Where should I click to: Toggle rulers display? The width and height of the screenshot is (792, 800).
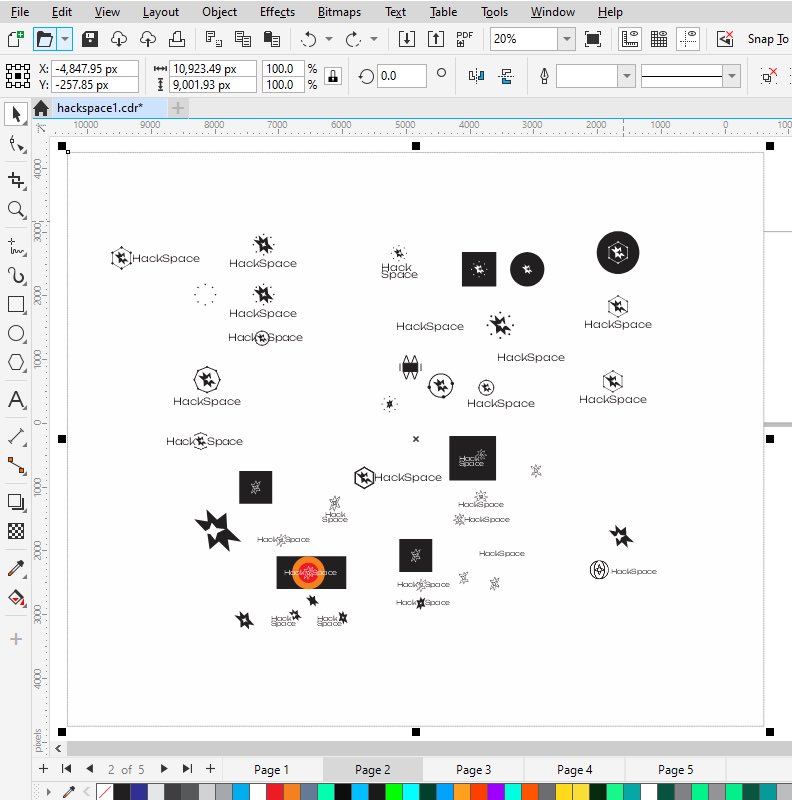(630, 39)
